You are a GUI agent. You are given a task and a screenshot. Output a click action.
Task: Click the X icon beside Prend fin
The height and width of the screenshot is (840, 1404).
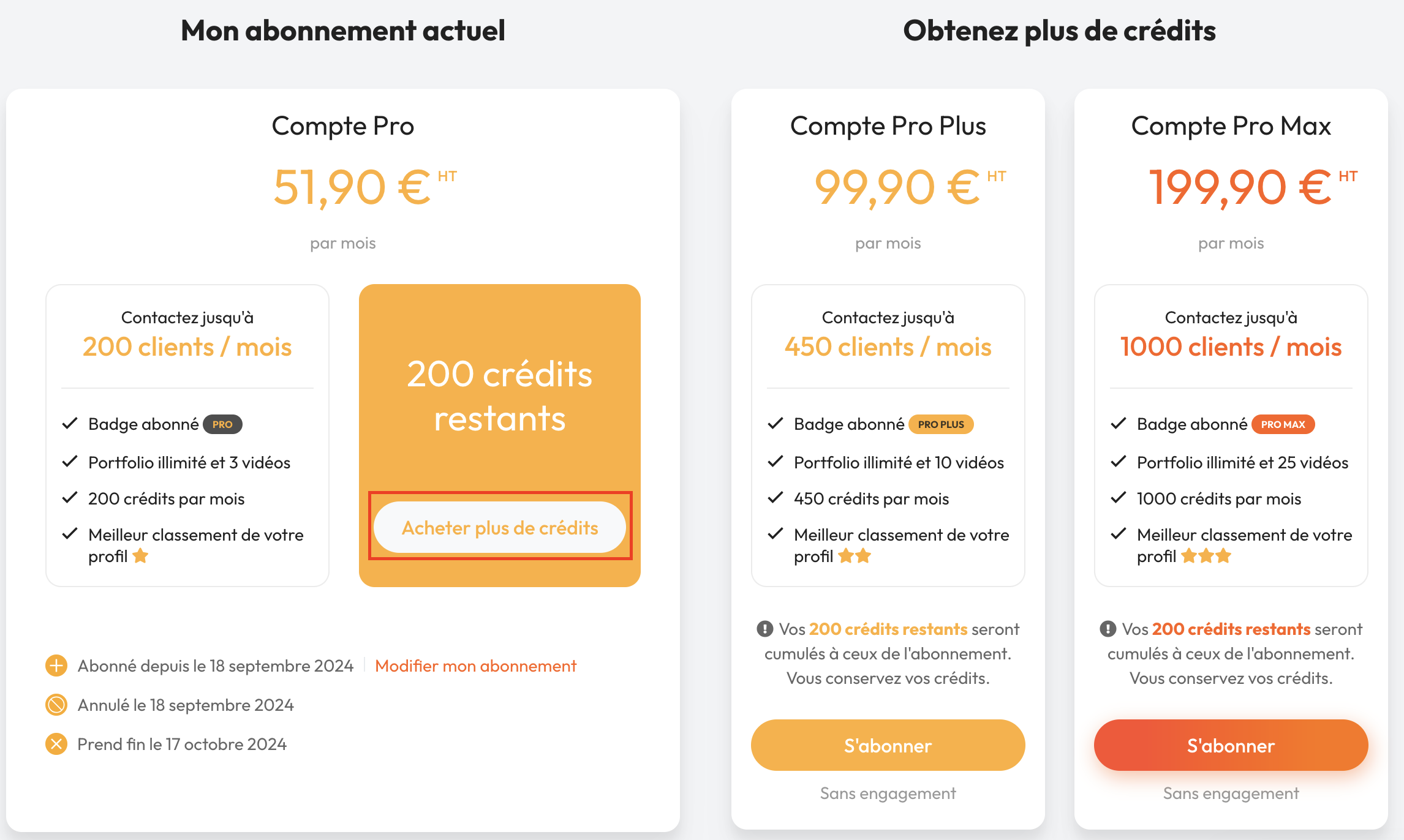coord(56,744)
